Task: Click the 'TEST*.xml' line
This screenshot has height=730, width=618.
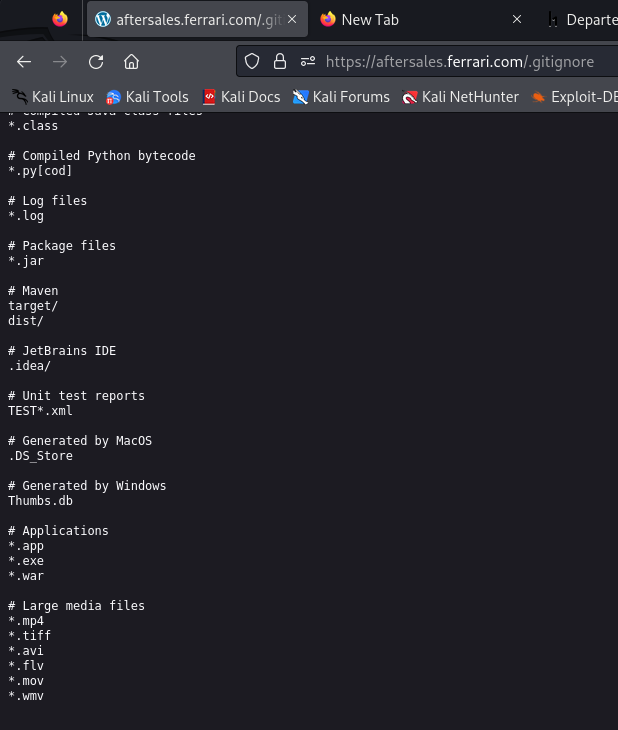Action: tap(40, 411)
